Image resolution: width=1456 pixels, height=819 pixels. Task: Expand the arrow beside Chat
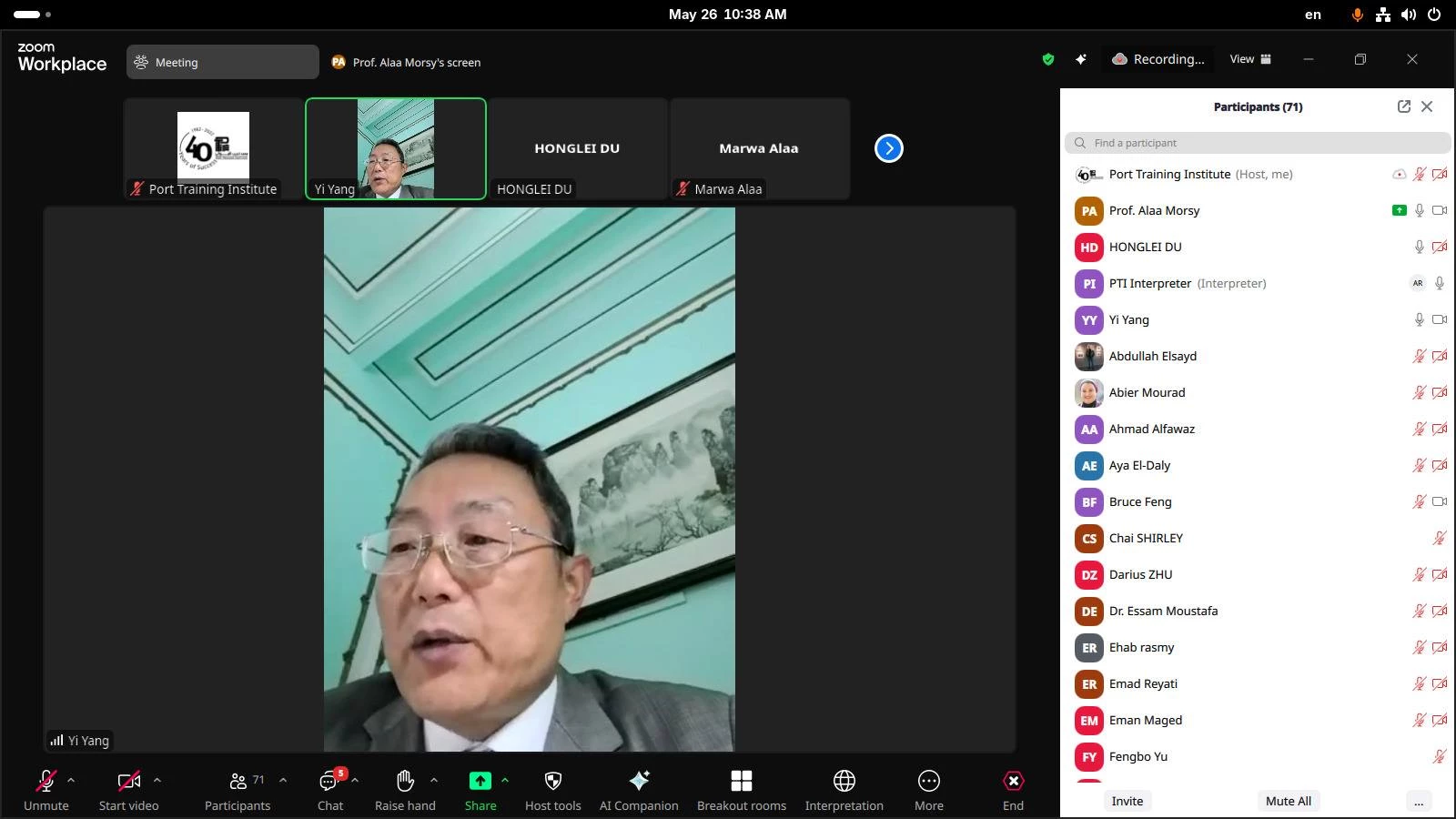(x=355, y=780)
